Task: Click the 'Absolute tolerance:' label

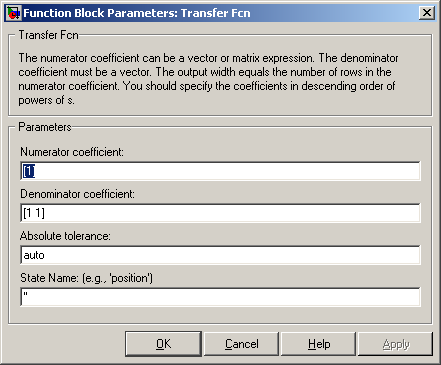Action: point(65,236)
